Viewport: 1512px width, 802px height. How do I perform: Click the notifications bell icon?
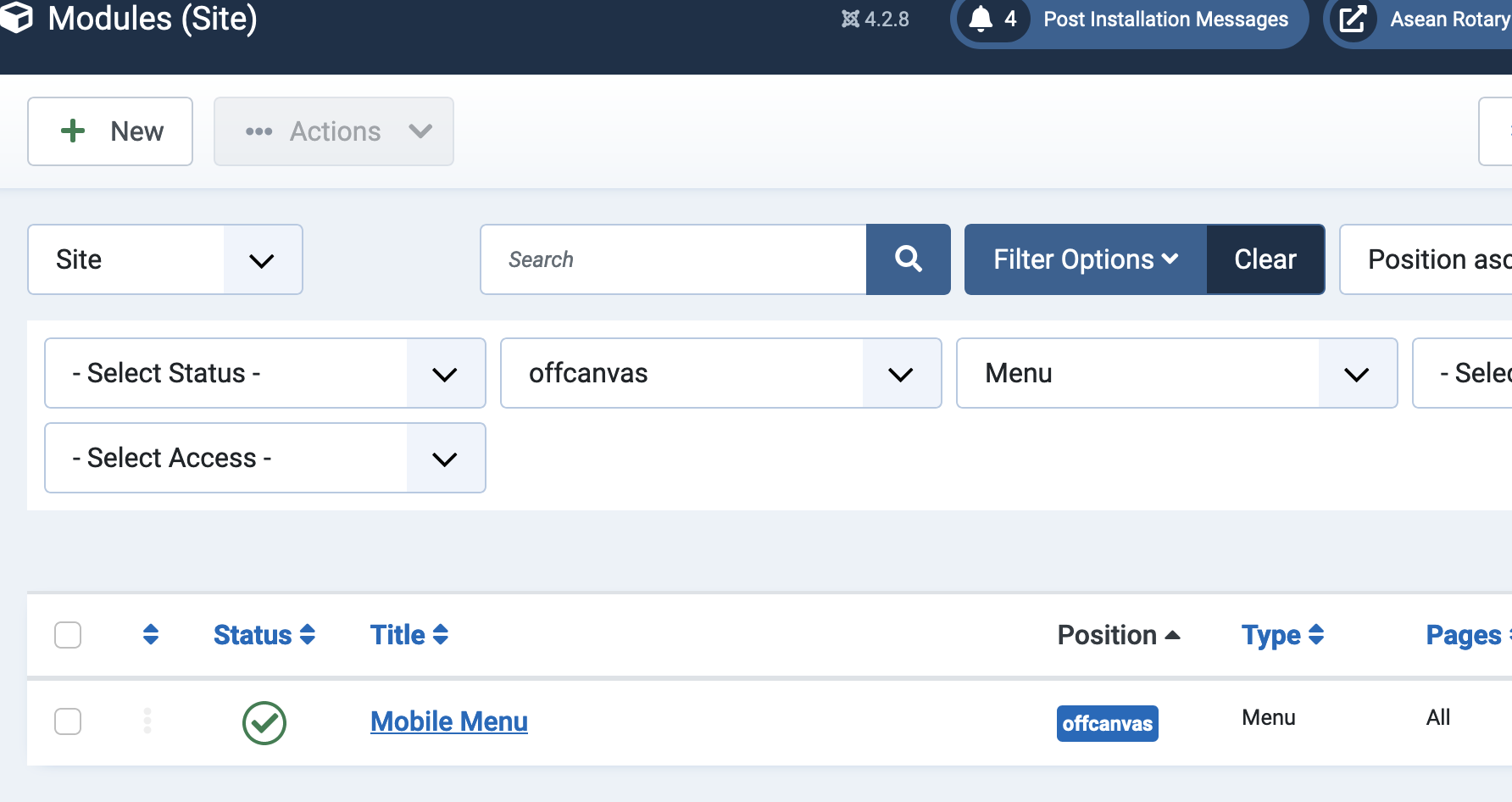[981, 19]
